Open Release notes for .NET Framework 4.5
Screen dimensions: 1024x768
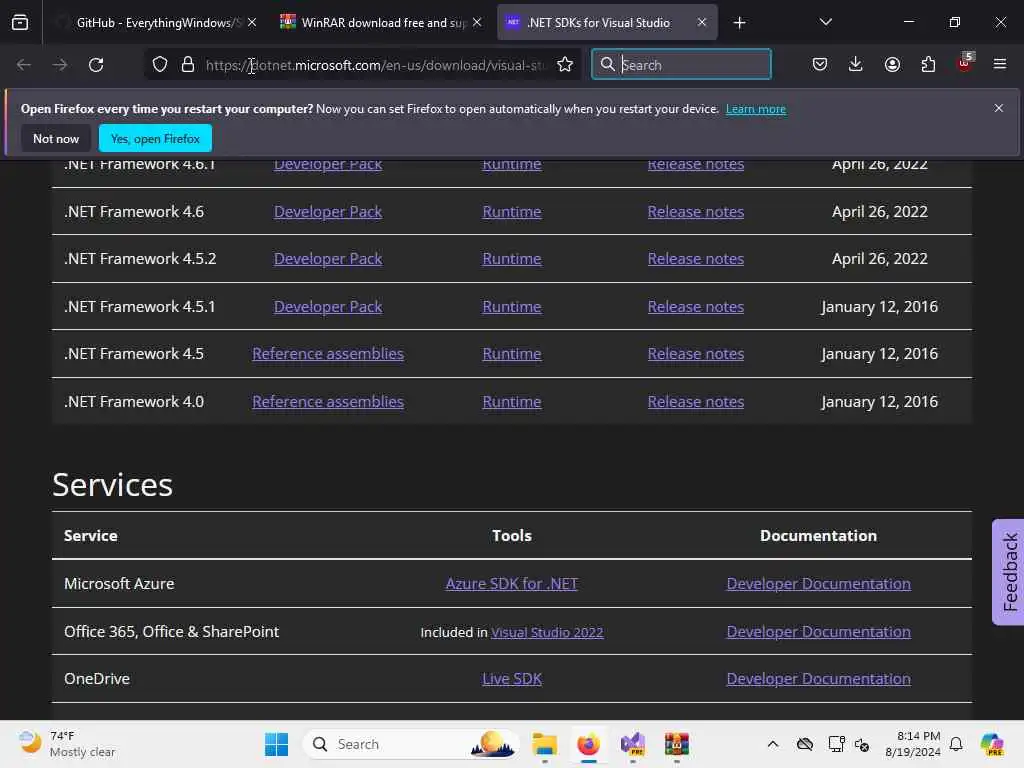tap(696, 353)
